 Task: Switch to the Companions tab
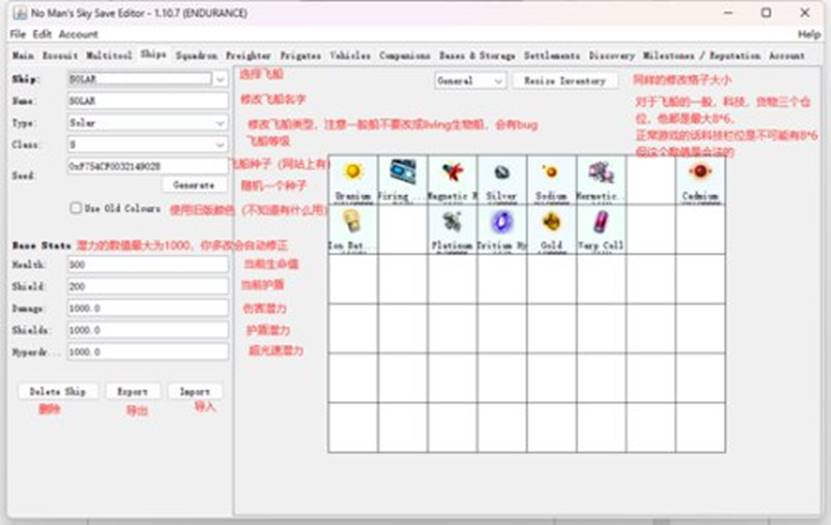pos(405,56)
